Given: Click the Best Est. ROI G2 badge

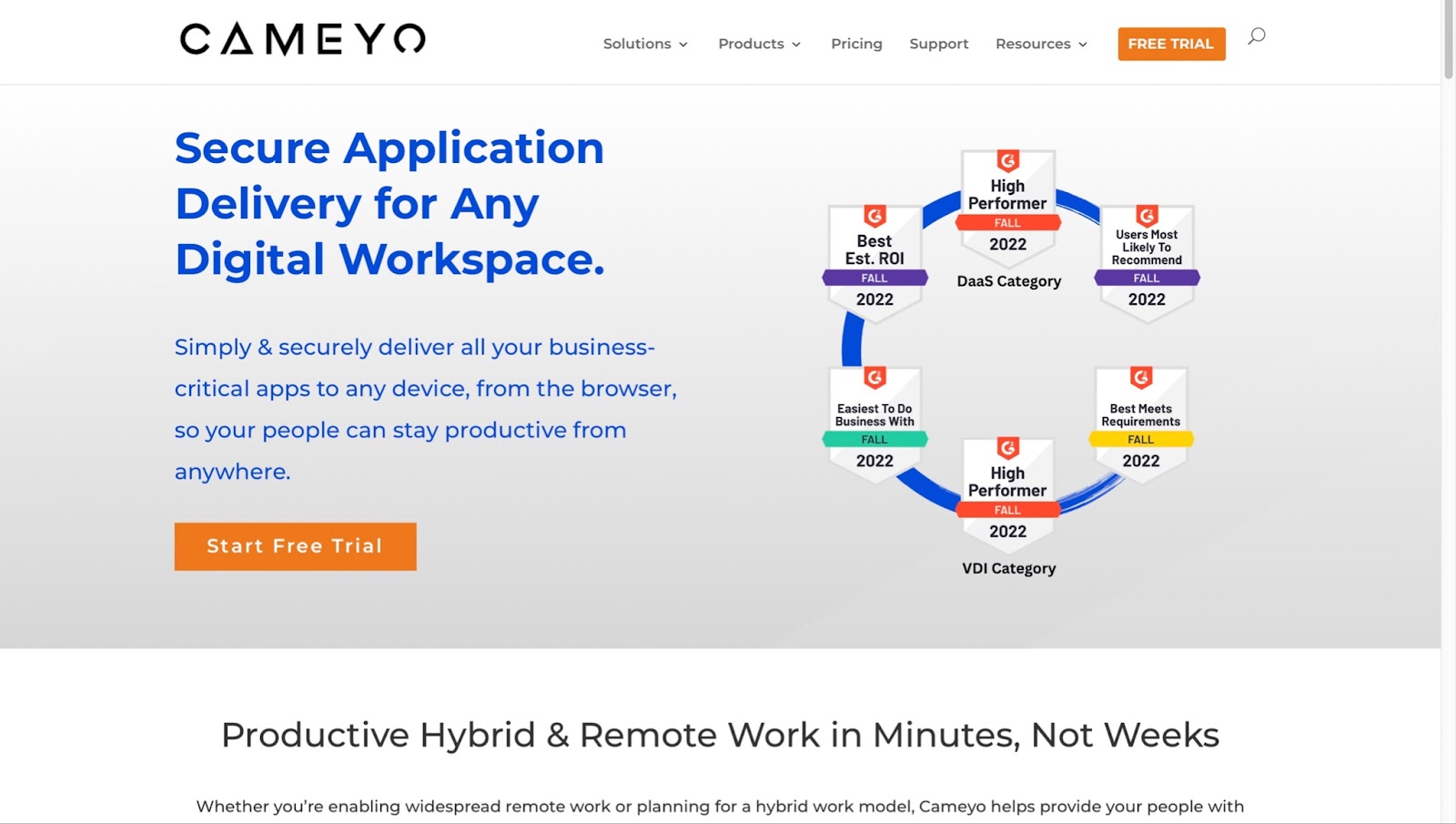Looking at the screenshot, I should (x=875, y=263).
